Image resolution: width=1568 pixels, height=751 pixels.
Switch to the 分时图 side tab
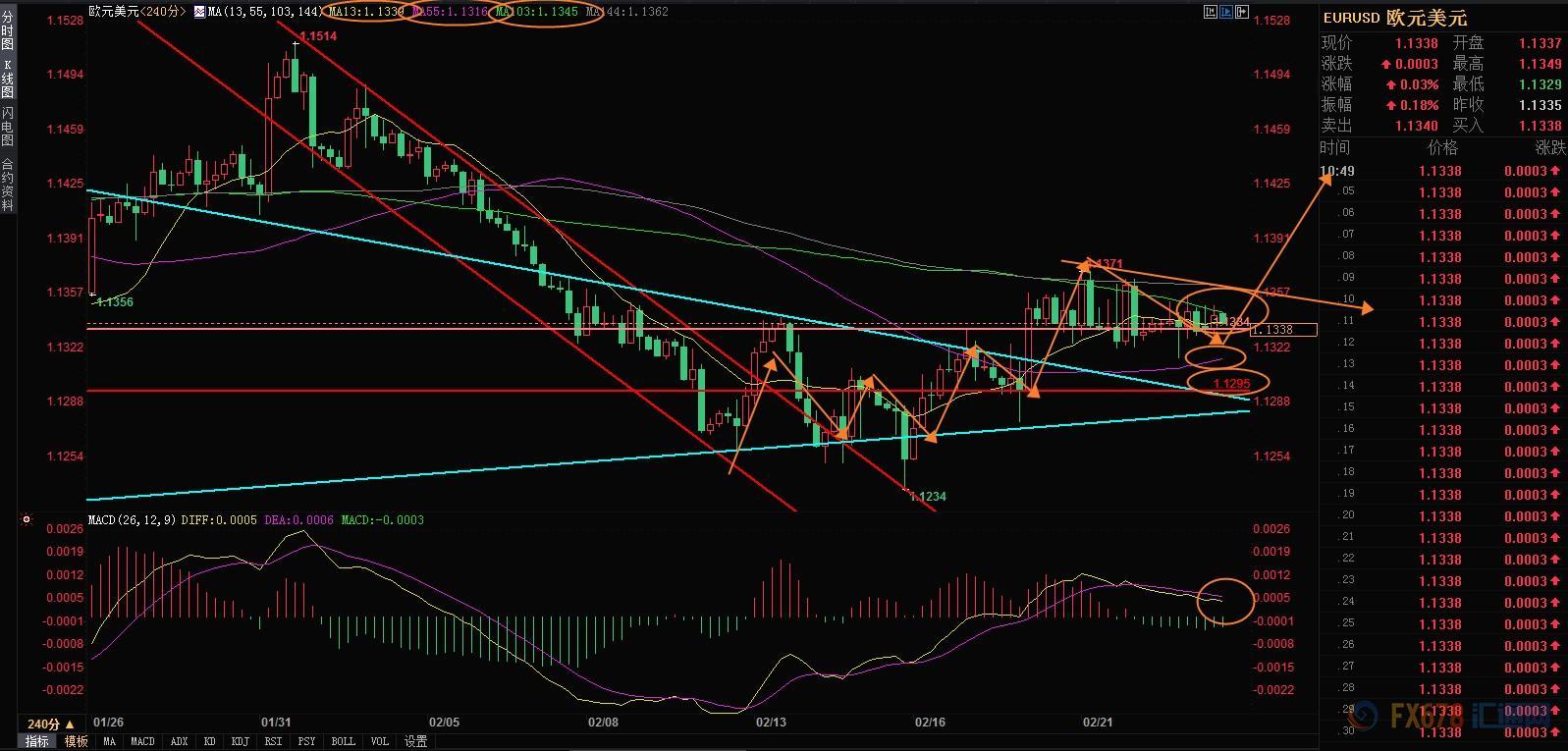tap(8, 31)
